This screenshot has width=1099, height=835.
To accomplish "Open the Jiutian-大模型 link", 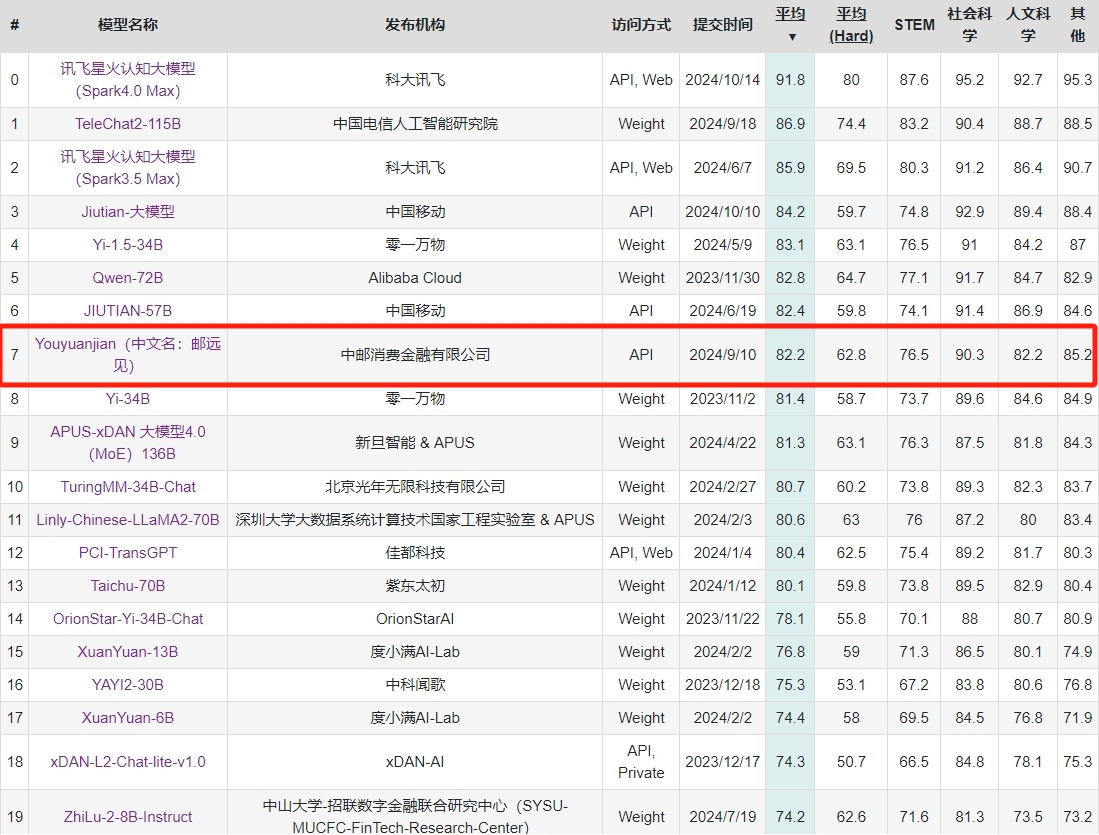I will tap(128, 212).
